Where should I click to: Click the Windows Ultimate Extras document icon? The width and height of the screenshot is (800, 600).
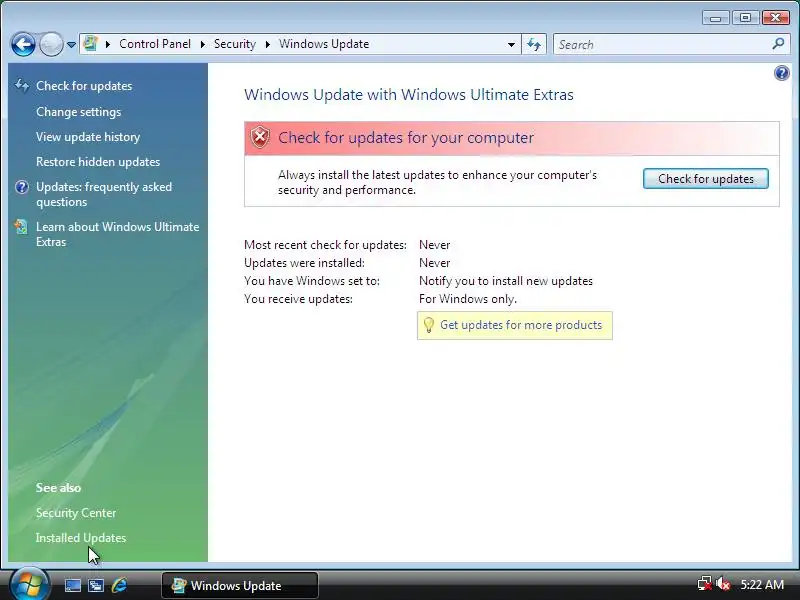click(x=21, y=227)
